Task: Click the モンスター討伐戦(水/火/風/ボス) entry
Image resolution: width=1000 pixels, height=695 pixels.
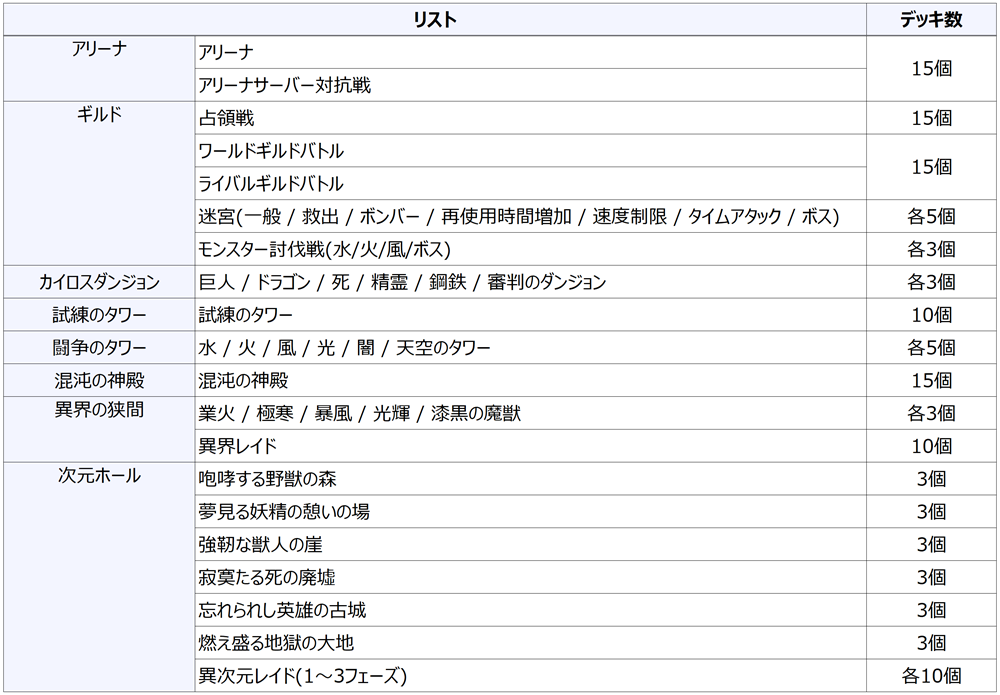Action: coord(318,249)
